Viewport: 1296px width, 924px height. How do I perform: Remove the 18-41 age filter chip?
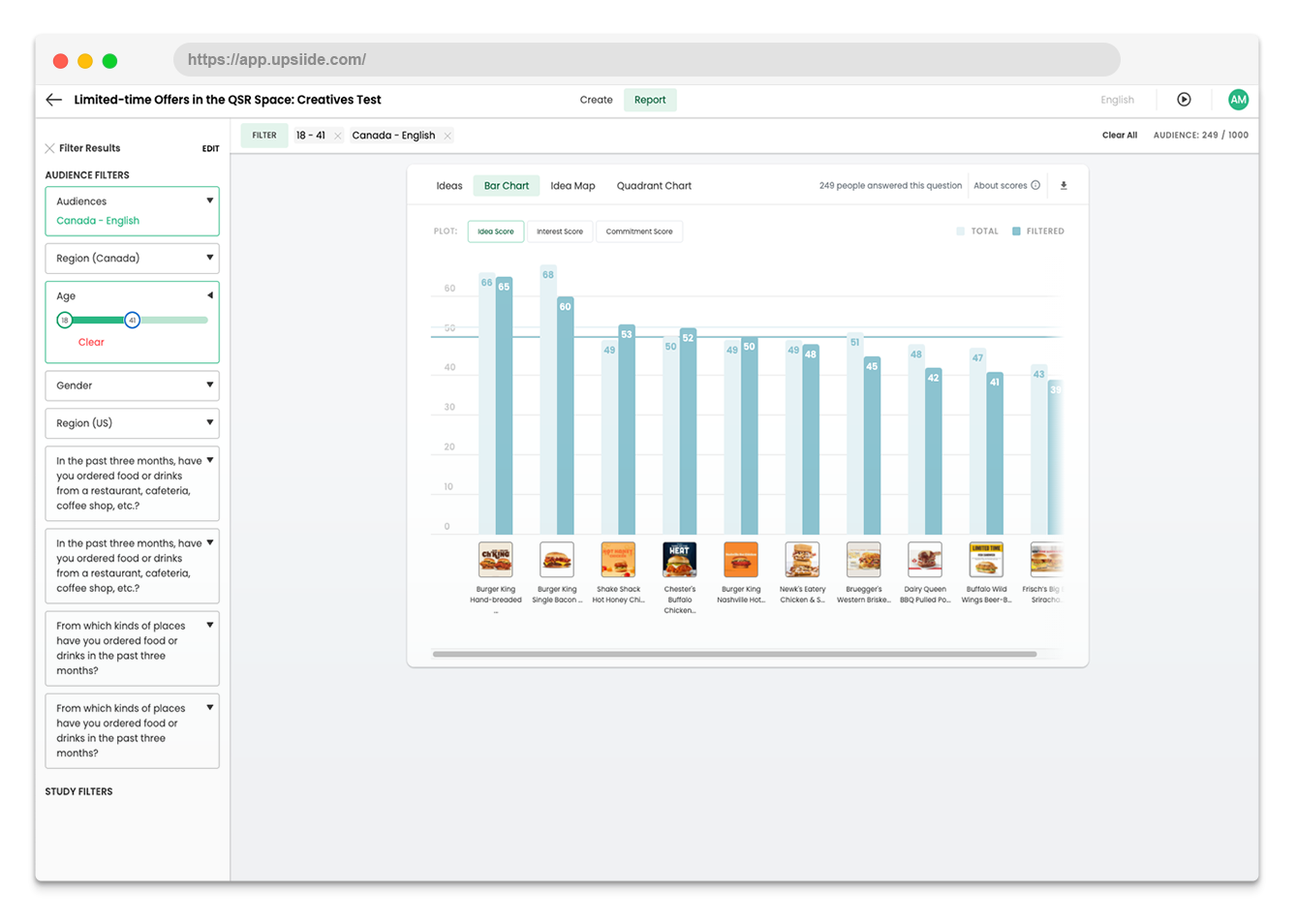click(x=336, y=135)
